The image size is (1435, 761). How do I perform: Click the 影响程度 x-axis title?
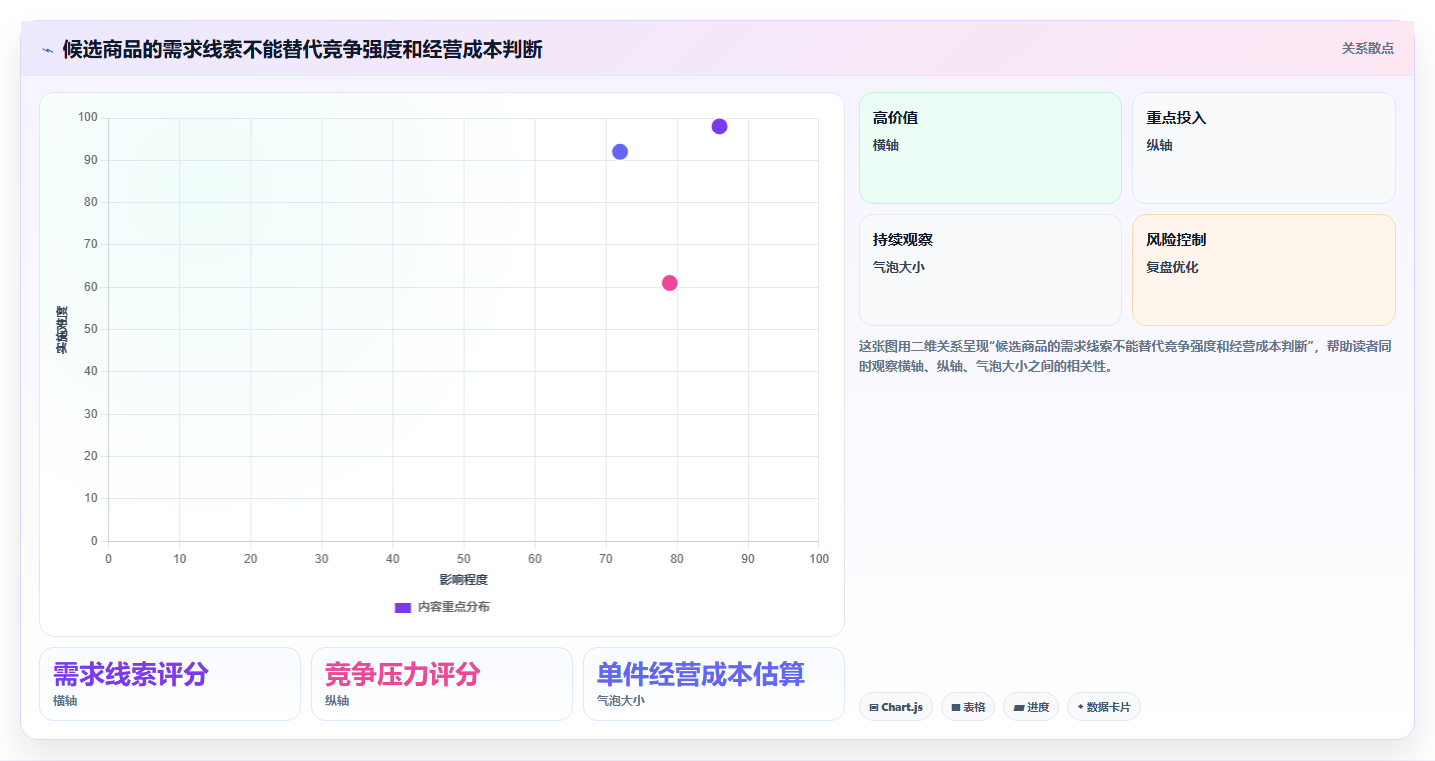[464, 580]
